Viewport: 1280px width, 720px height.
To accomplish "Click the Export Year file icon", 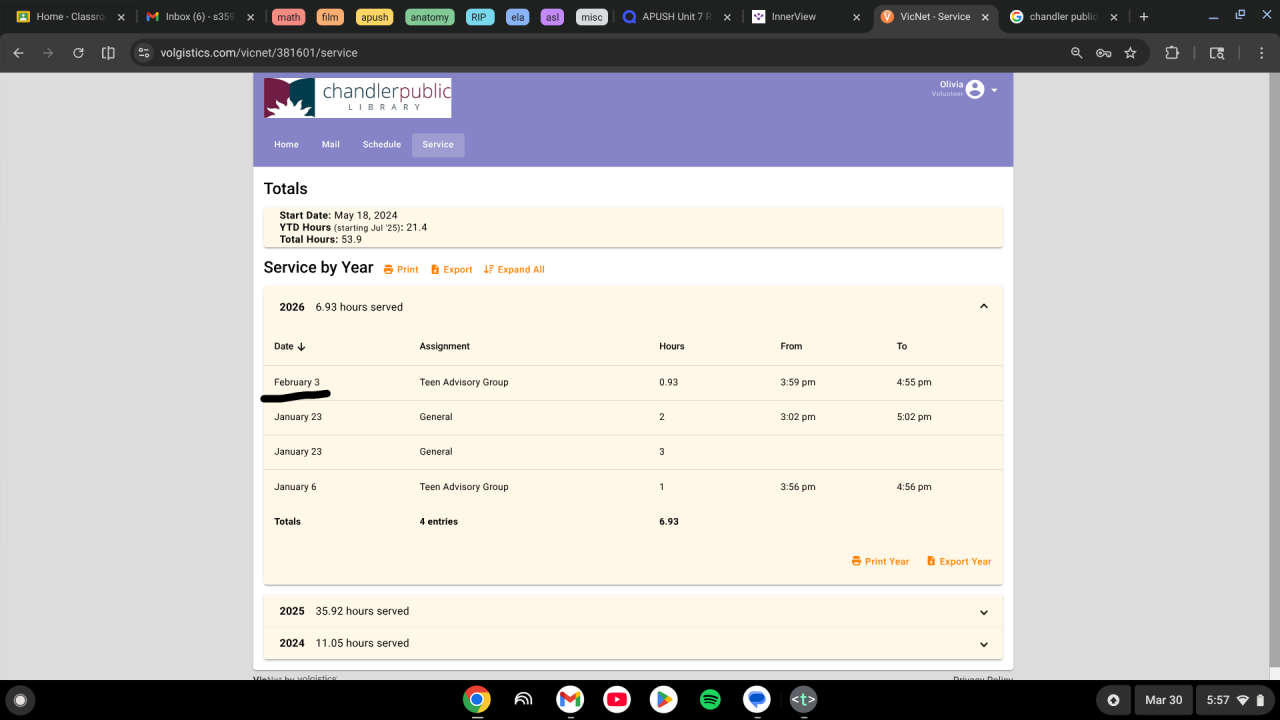I will tap(931, 561).
